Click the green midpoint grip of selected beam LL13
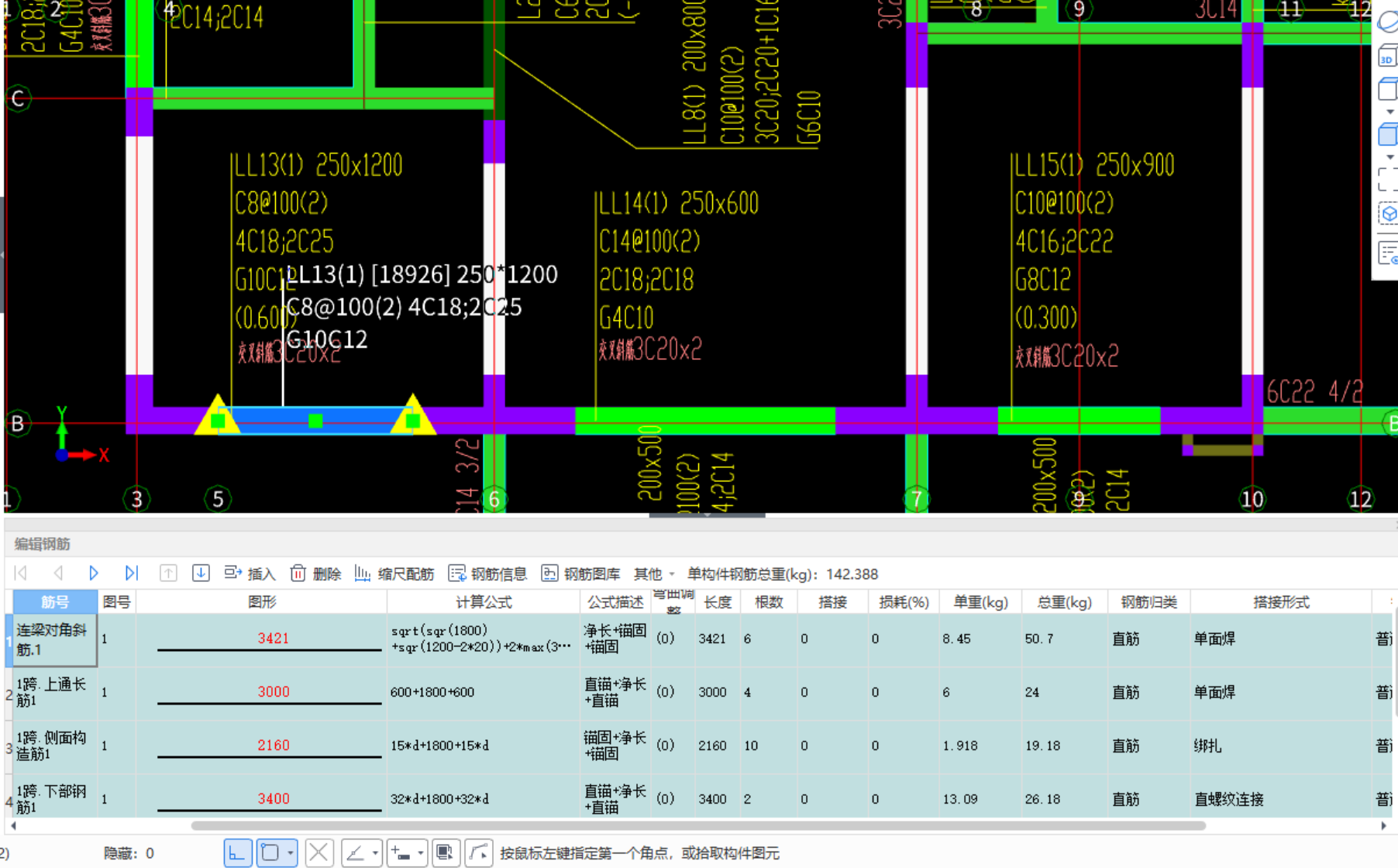Image resolution: width=1398 pixels, height=868 pixels. click(315, 421)
